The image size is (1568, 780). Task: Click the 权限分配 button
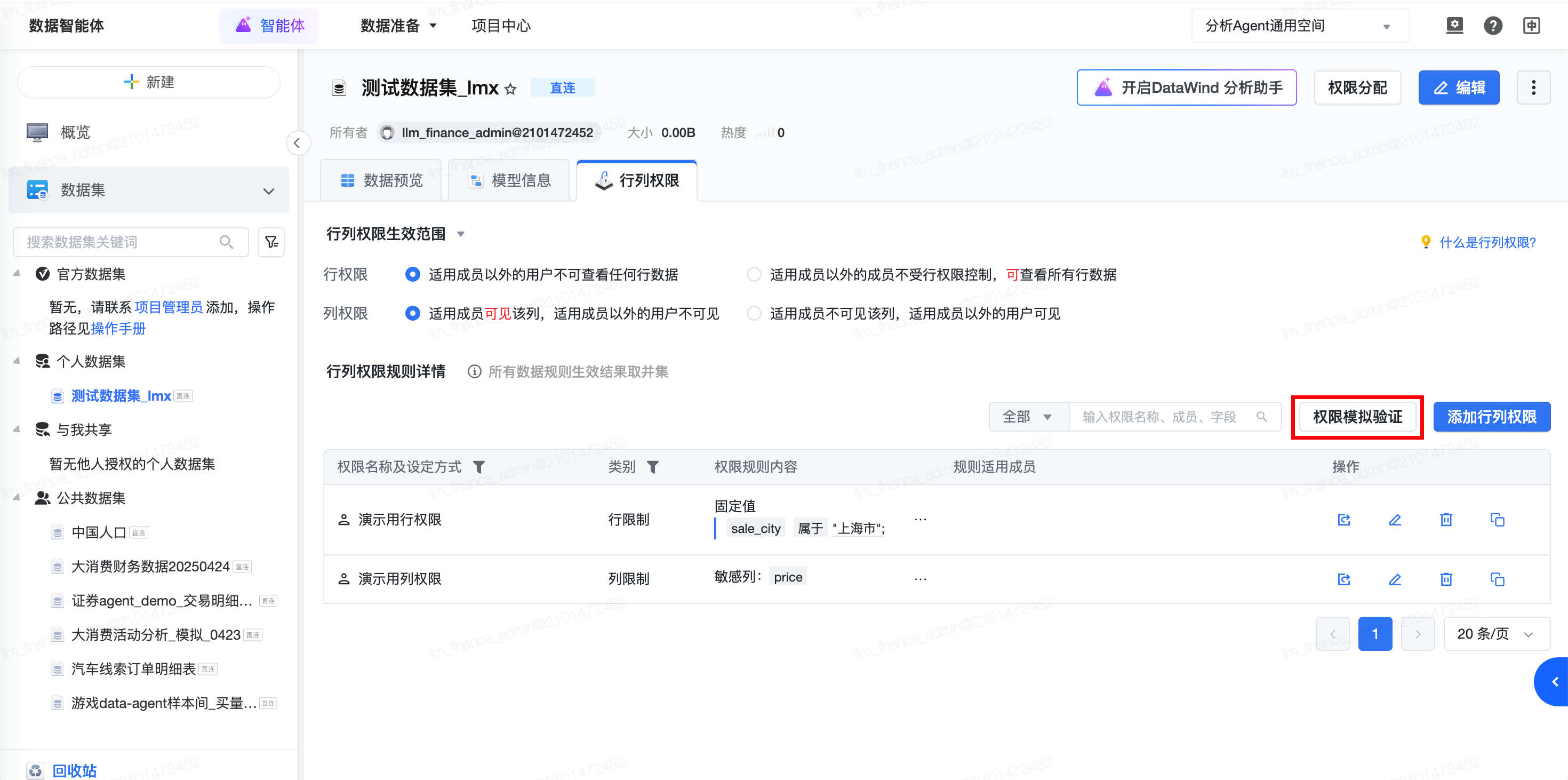pos(1357,87)
